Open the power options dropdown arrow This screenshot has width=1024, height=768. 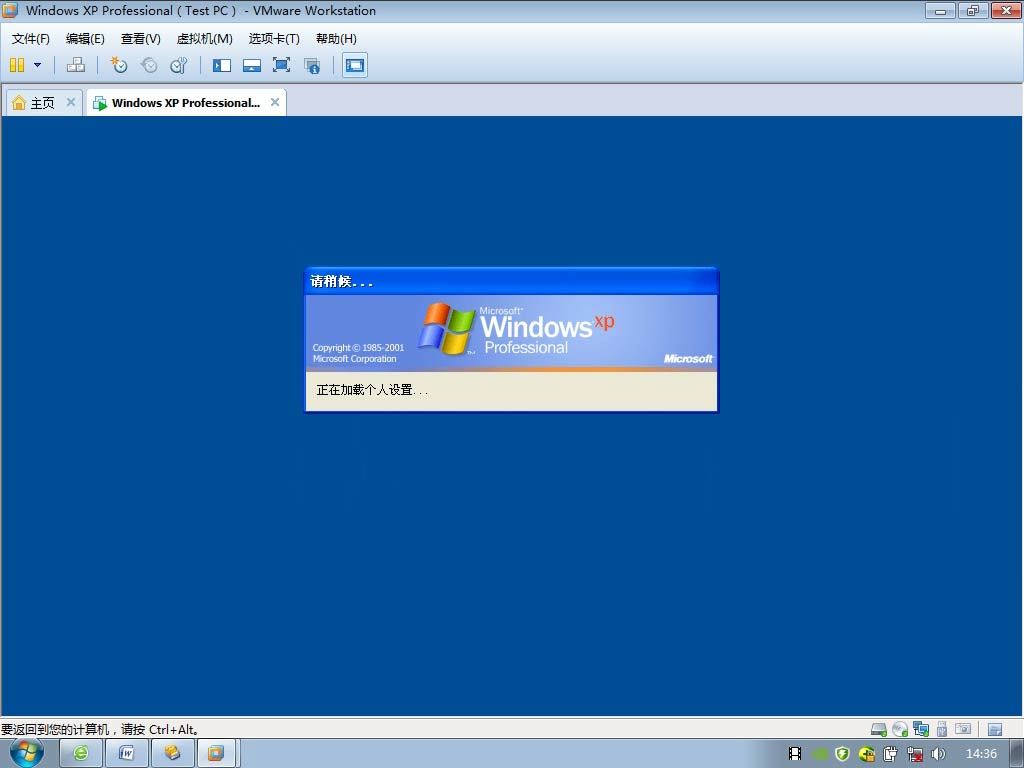click(x=37, y=65)
